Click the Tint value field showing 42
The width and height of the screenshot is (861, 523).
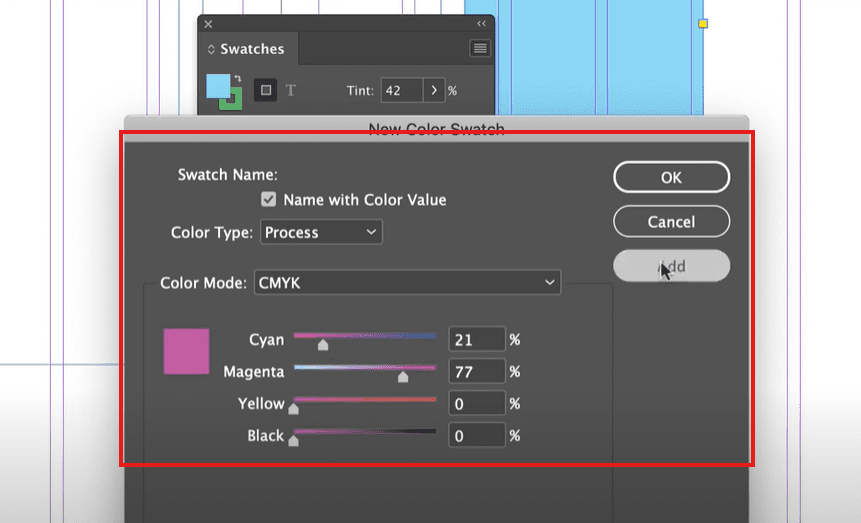[402, 90]
